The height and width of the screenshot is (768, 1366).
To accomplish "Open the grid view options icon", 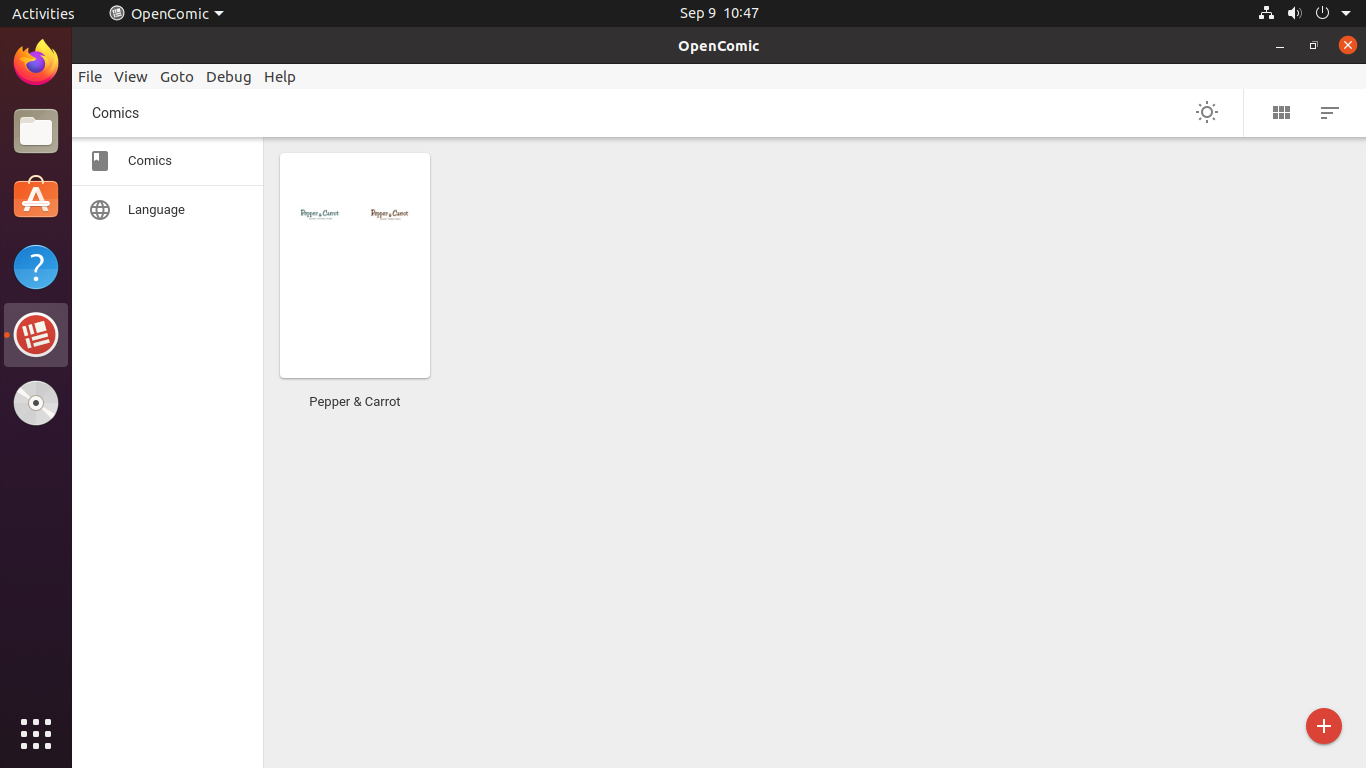I will 1281,113.
